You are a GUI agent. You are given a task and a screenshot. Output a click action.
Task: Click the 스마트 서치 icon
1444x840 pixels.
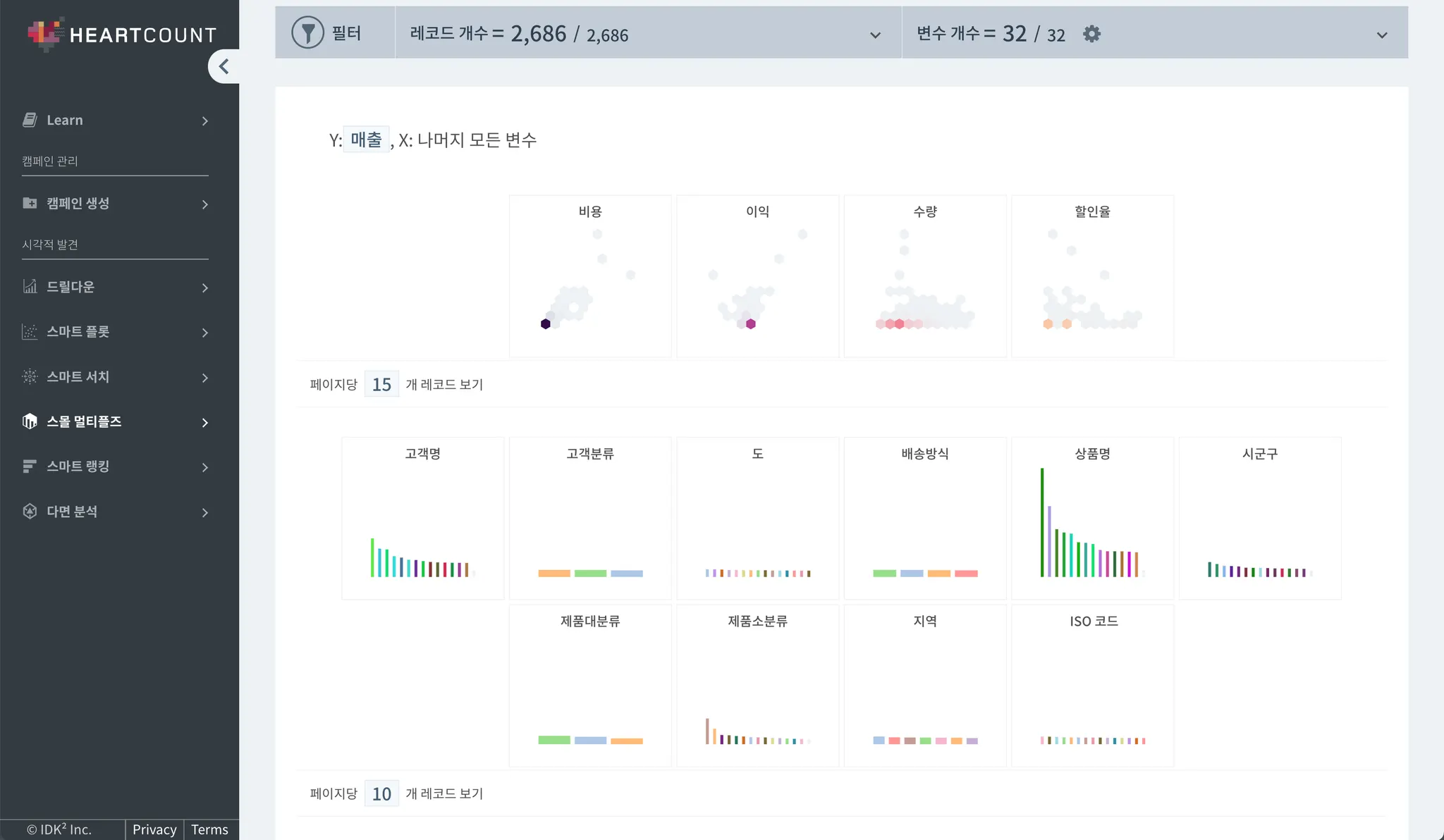pyautogui.click(x=30, y=376)
